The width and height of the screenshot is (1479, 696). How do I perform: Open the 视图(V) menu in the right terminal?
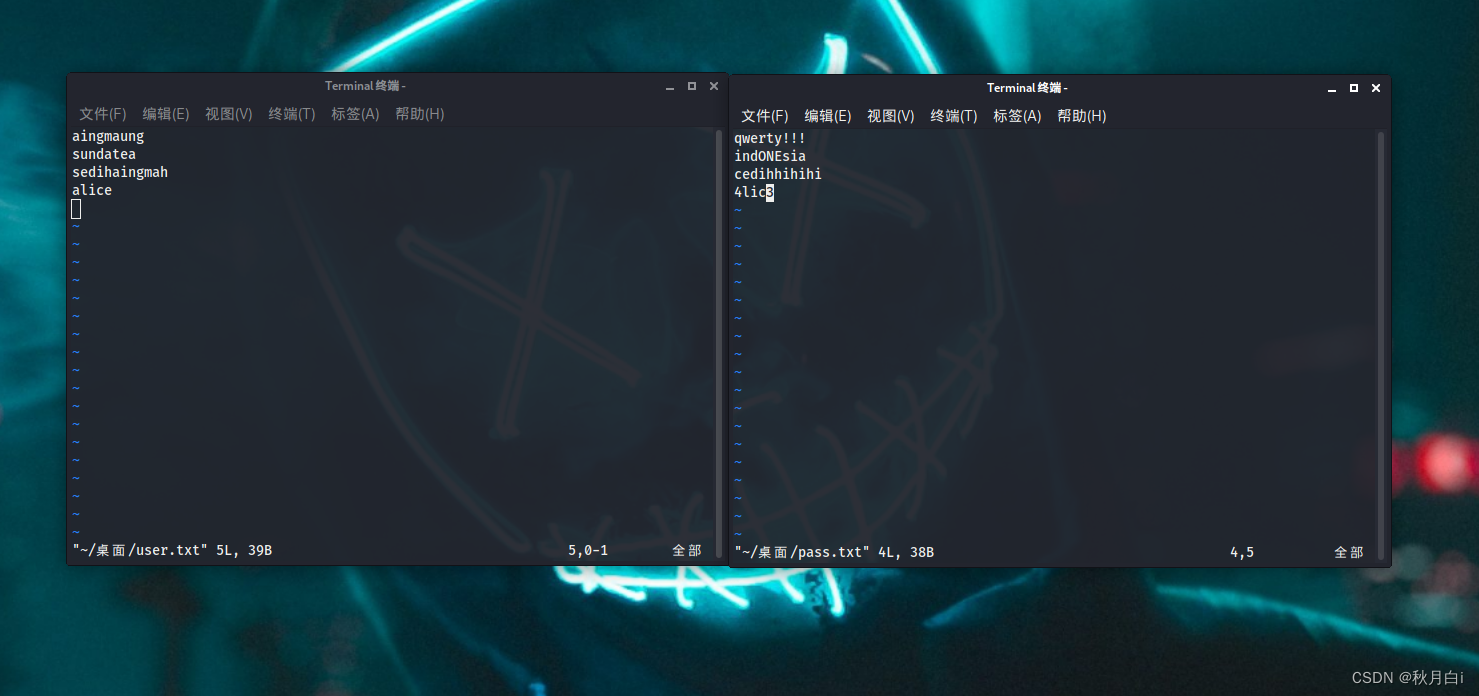890,115
